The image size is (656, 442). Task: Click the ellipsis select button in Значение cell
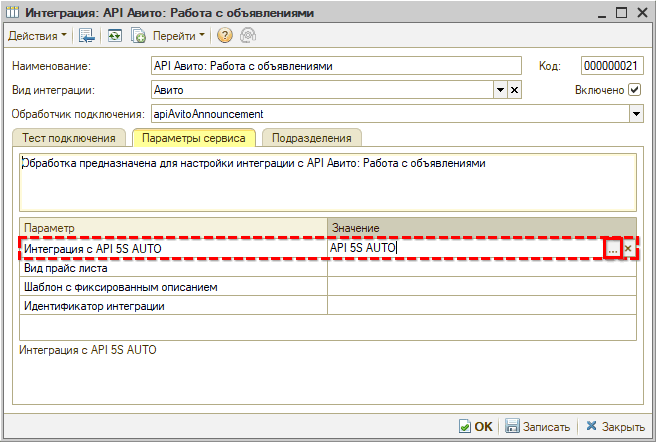[612, 248]
